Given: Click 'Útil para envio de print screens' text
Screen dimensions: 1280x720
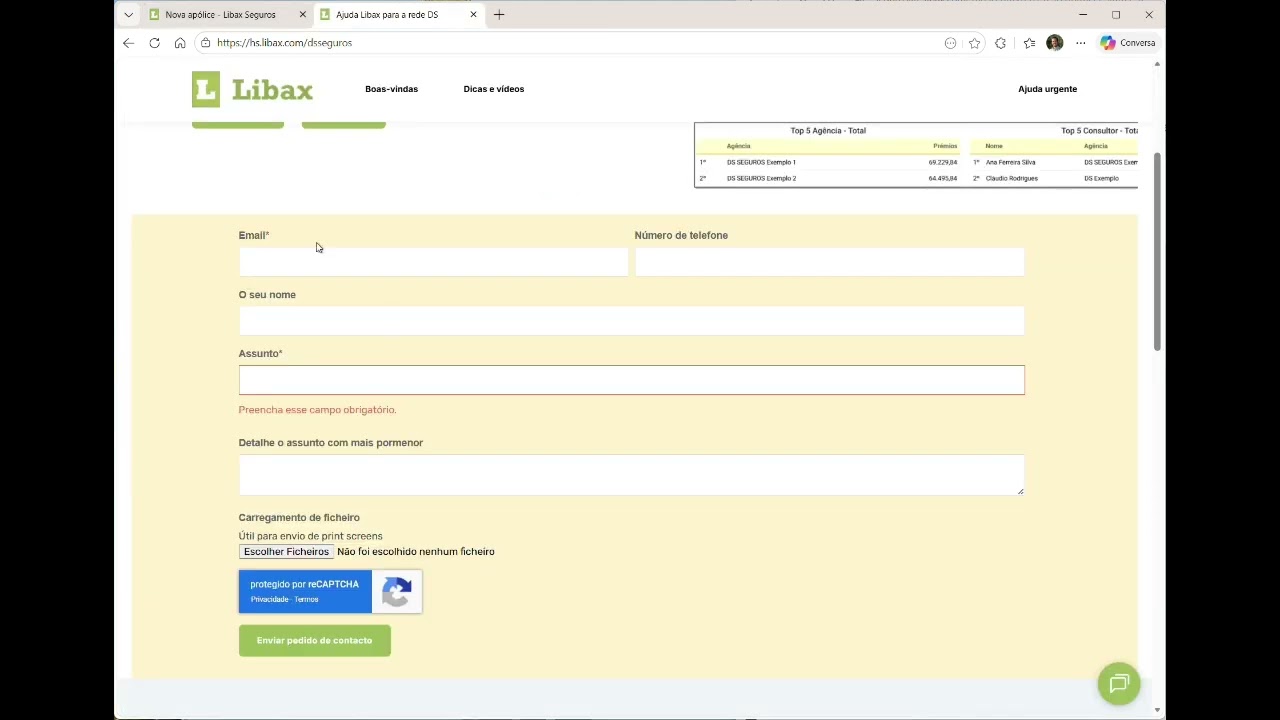Looking at the screenshot, I should pos(310,536).
